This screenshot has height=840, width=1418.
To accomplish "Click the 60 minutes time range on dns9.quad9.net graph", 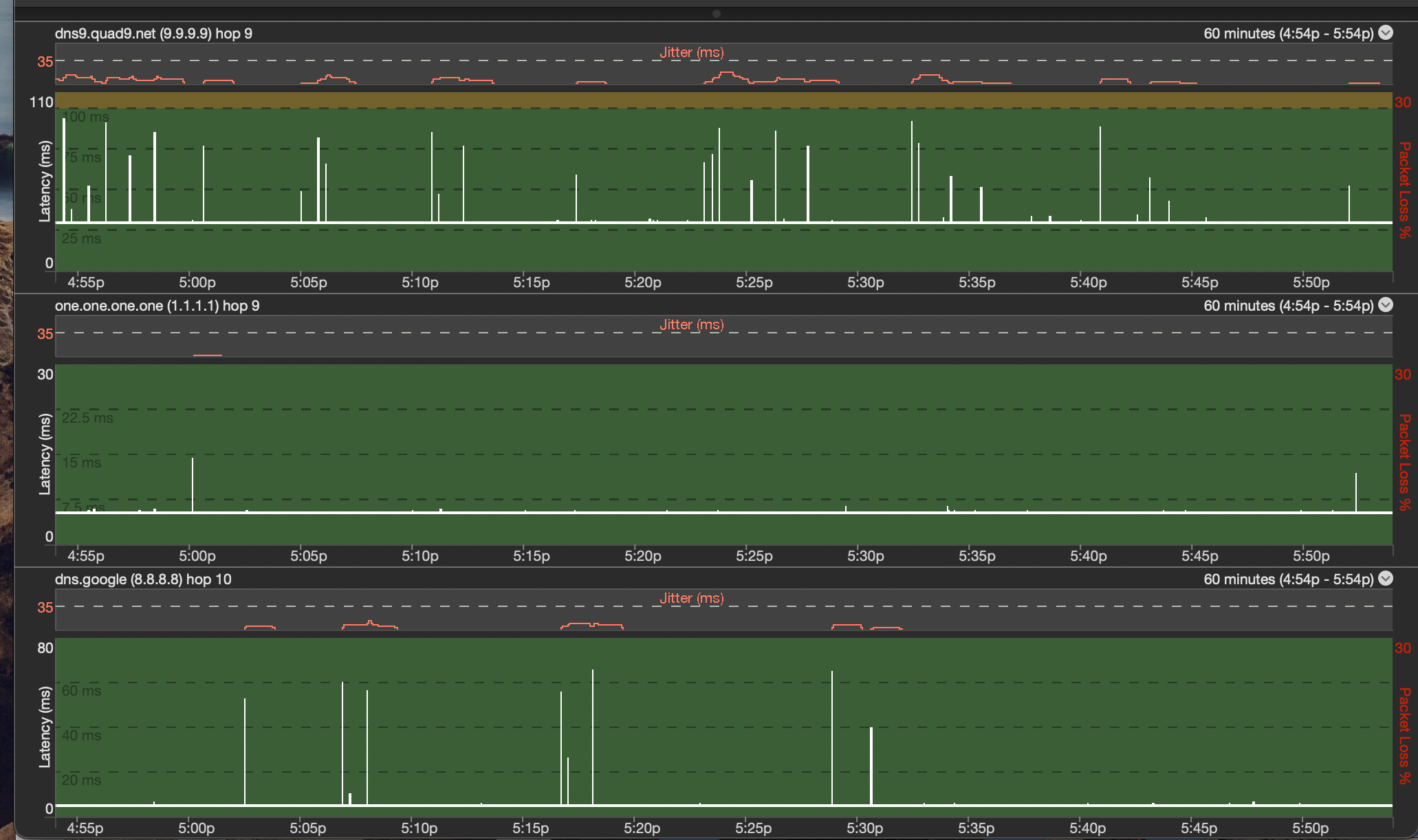I will (1289, 33).
